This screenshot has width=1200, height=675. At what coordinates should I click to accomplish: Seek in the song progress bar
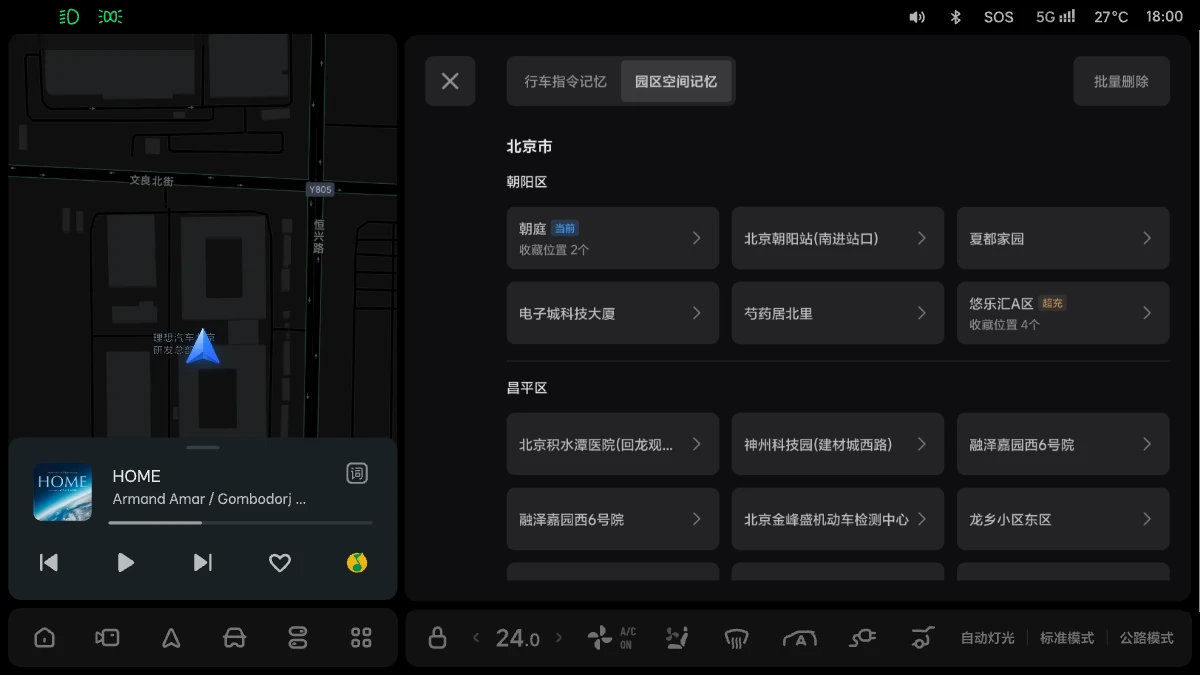tap(240, 522)
